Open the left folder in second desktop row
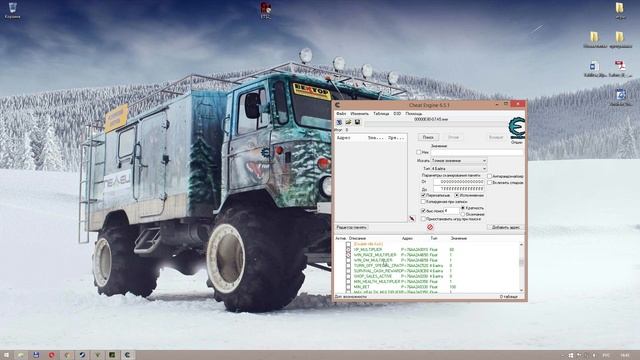This screenshot has width=640, height=360. (594, 37)
